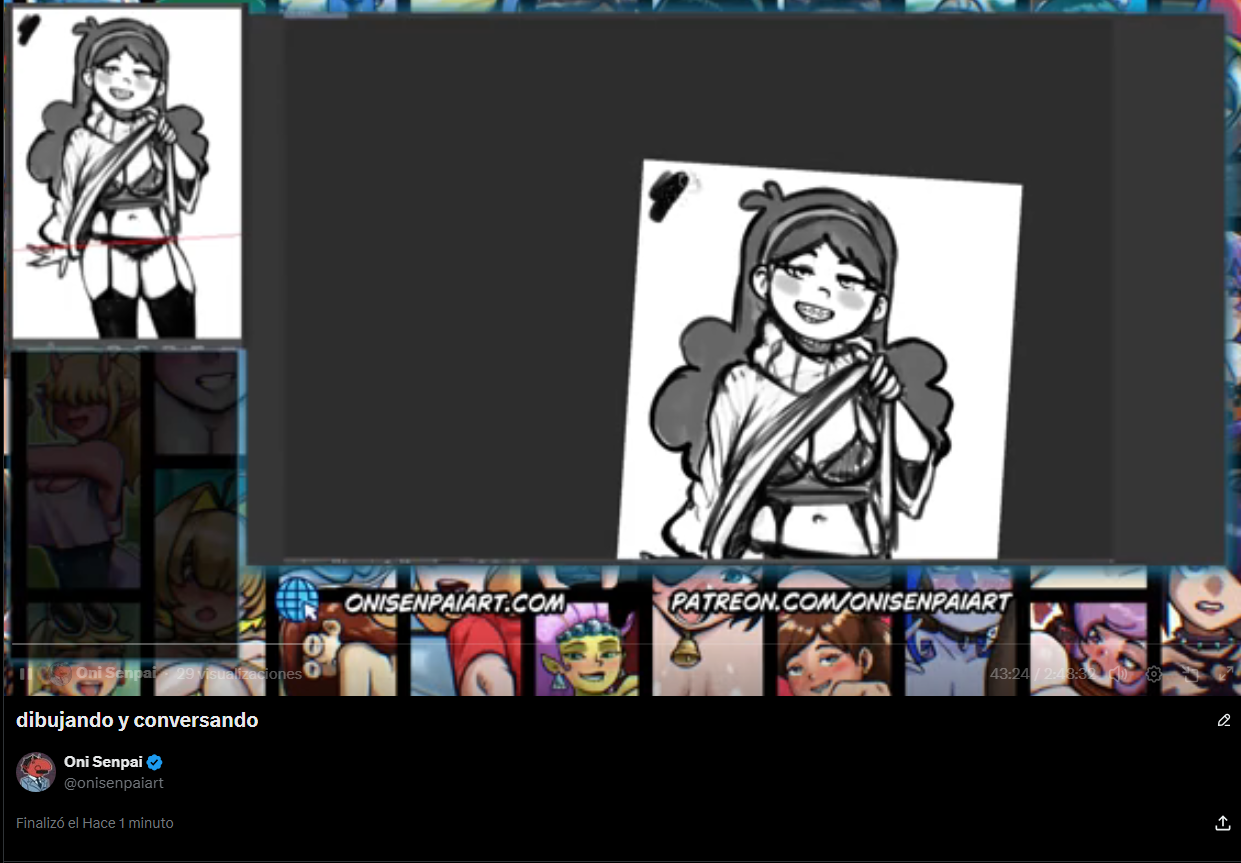Viewport: 1241px width, 863px height.
Task: Click the 29 visualizaciones viewer count
Action: click(239, 674)
